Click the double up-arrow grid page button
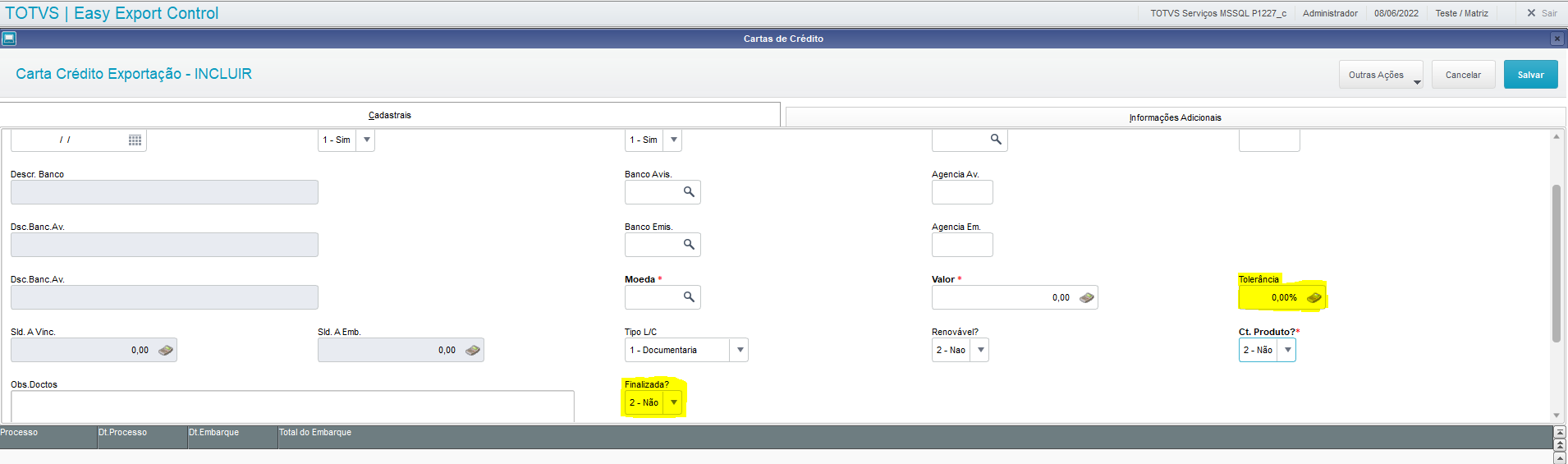 pos(1561,444)
